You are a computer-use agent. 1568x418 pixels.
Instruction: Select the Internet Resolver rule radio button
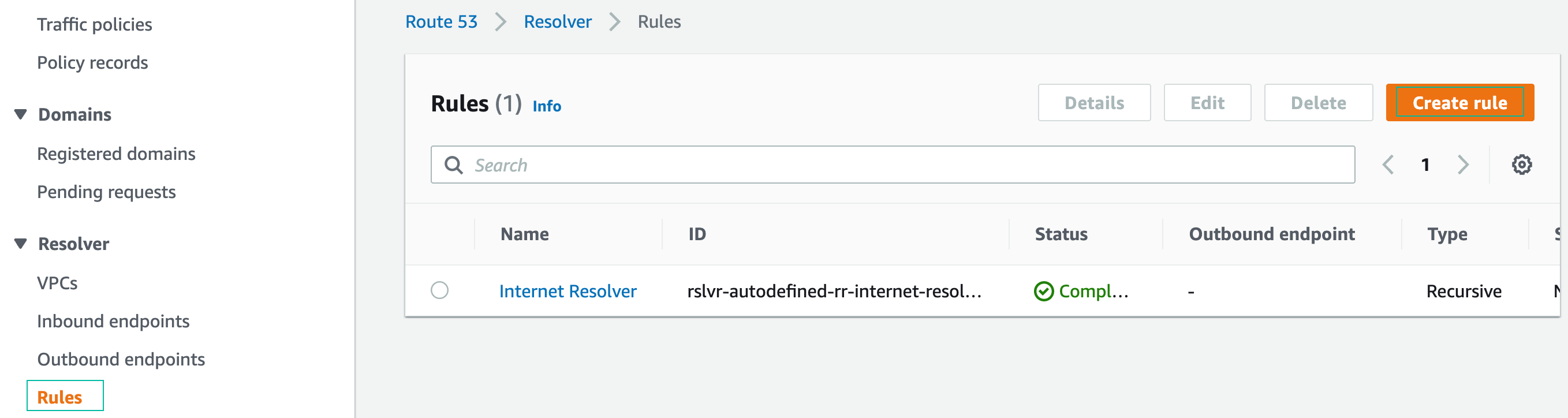coord(440,291)
